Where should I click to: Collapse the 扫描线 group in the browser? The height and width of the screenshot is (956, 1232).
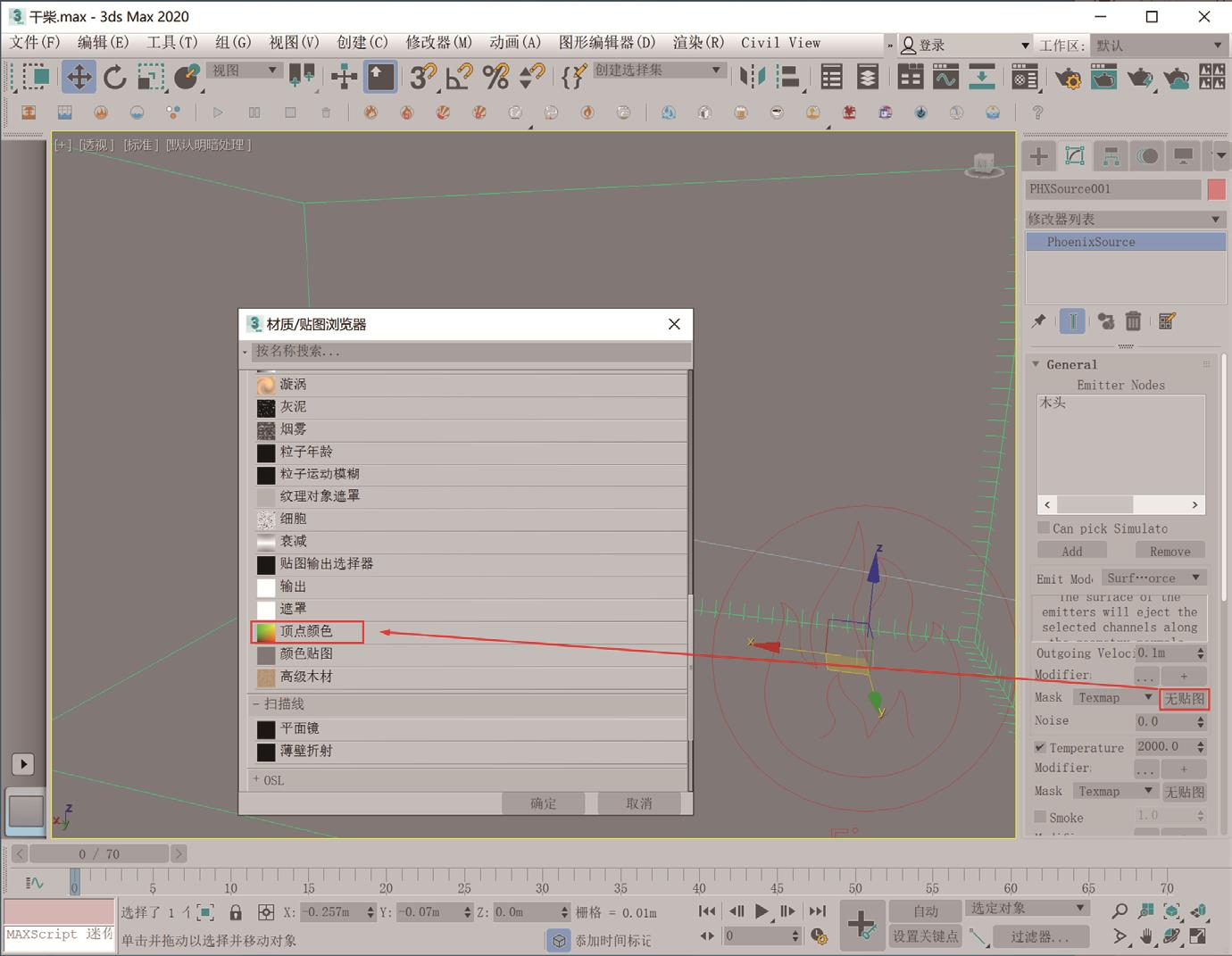pos(256,704)
